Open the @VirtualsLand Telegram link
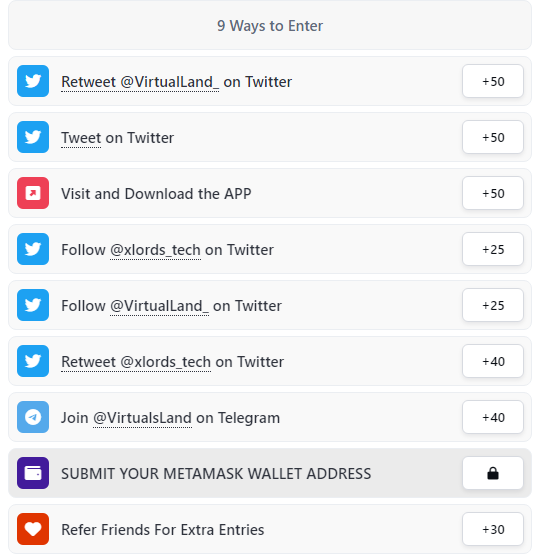Screen dimensions: 540x560 tap(142, 418)
